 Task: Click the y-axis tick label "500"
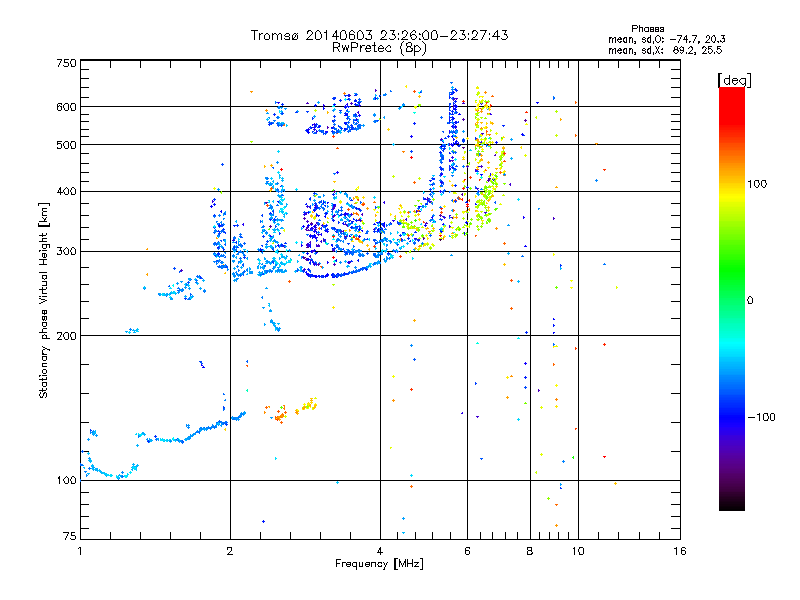point(66,145)
